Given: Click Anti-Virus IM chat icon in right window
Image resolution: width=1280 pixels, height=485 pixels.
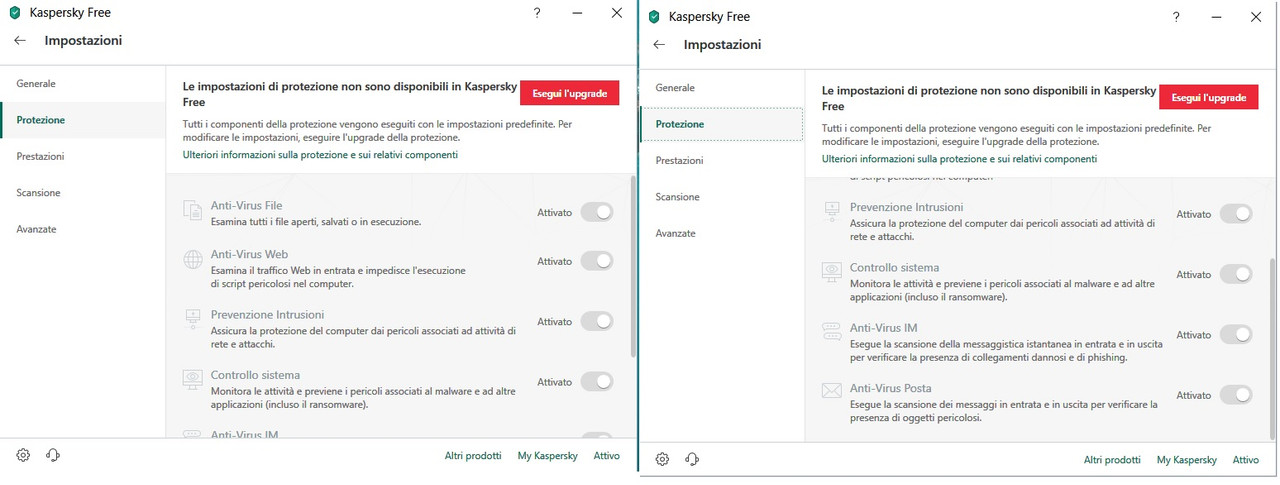Looking at the screenshot, I should pyautogui.click(x=831, y=332).
